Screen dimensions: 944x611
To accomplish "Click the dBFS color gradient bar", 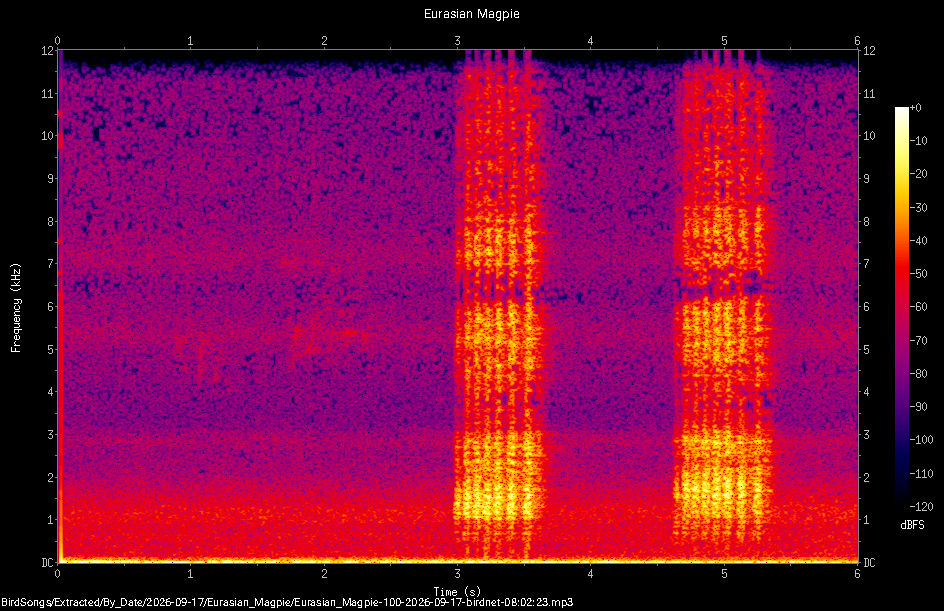I will 902,307.
